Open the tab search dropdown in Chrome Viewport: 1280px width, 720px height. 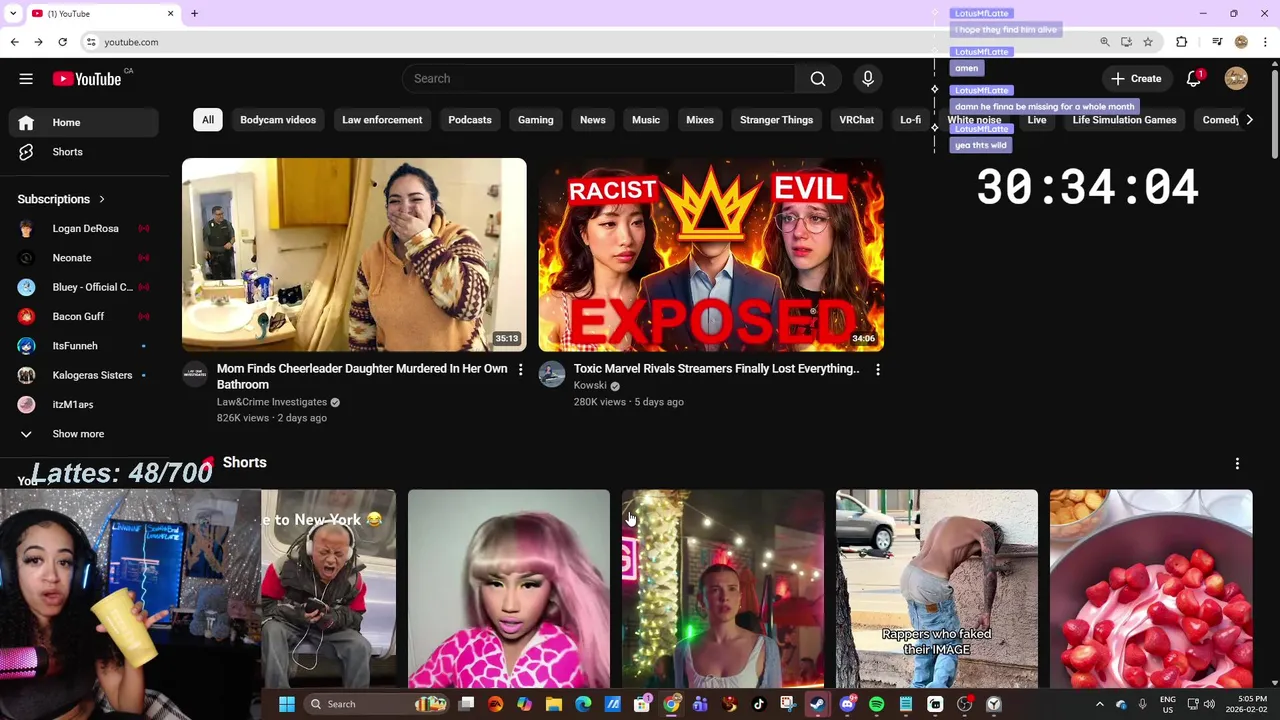click(13, 13)
